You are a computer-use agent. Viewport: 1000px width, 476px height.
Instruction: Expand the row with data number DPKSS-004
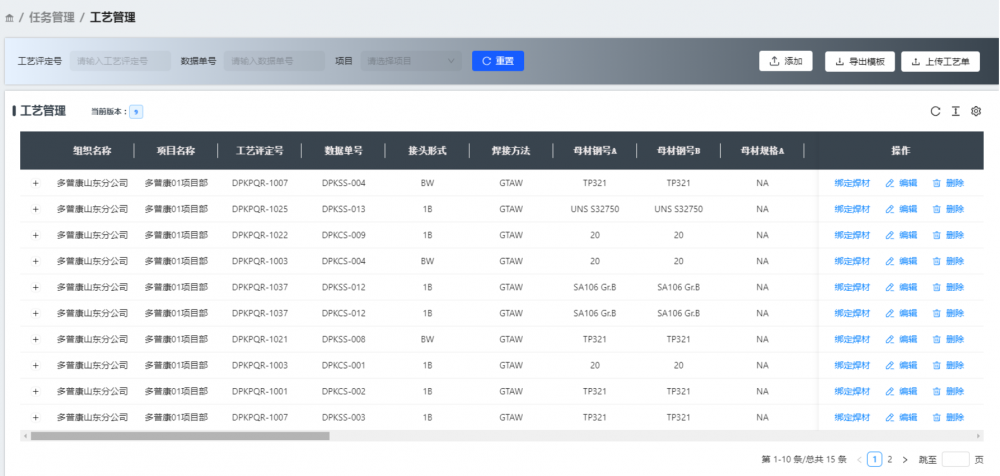(35, 183)
